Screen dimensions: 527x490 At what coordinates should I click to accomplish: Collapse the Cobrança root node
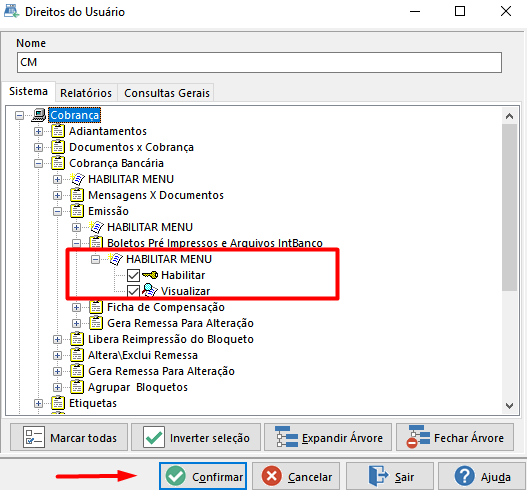tap(19, 116)
